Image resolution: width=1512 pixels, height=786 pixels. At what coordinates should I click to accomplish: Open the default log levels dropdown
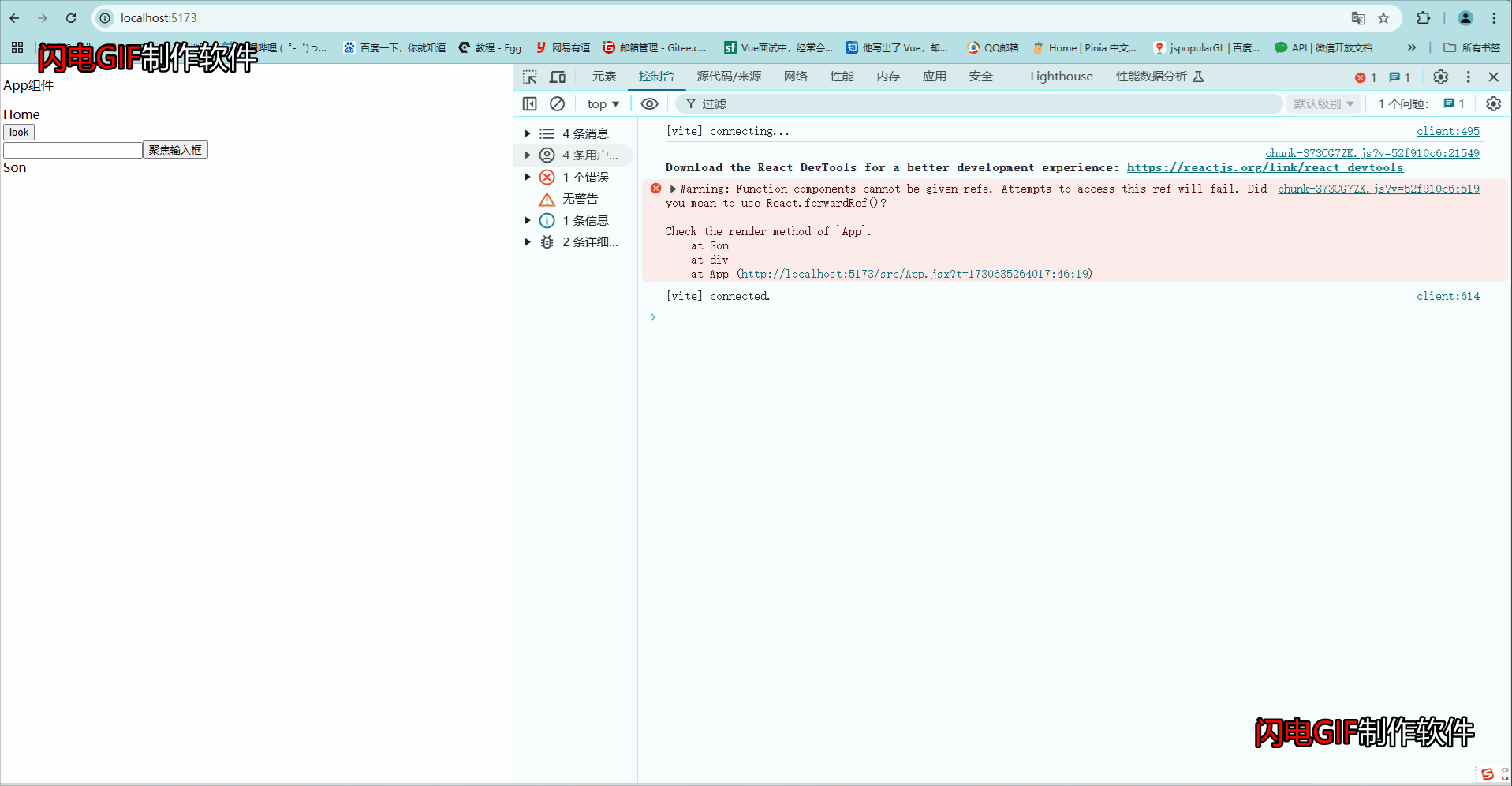[x=1323, y=103]
